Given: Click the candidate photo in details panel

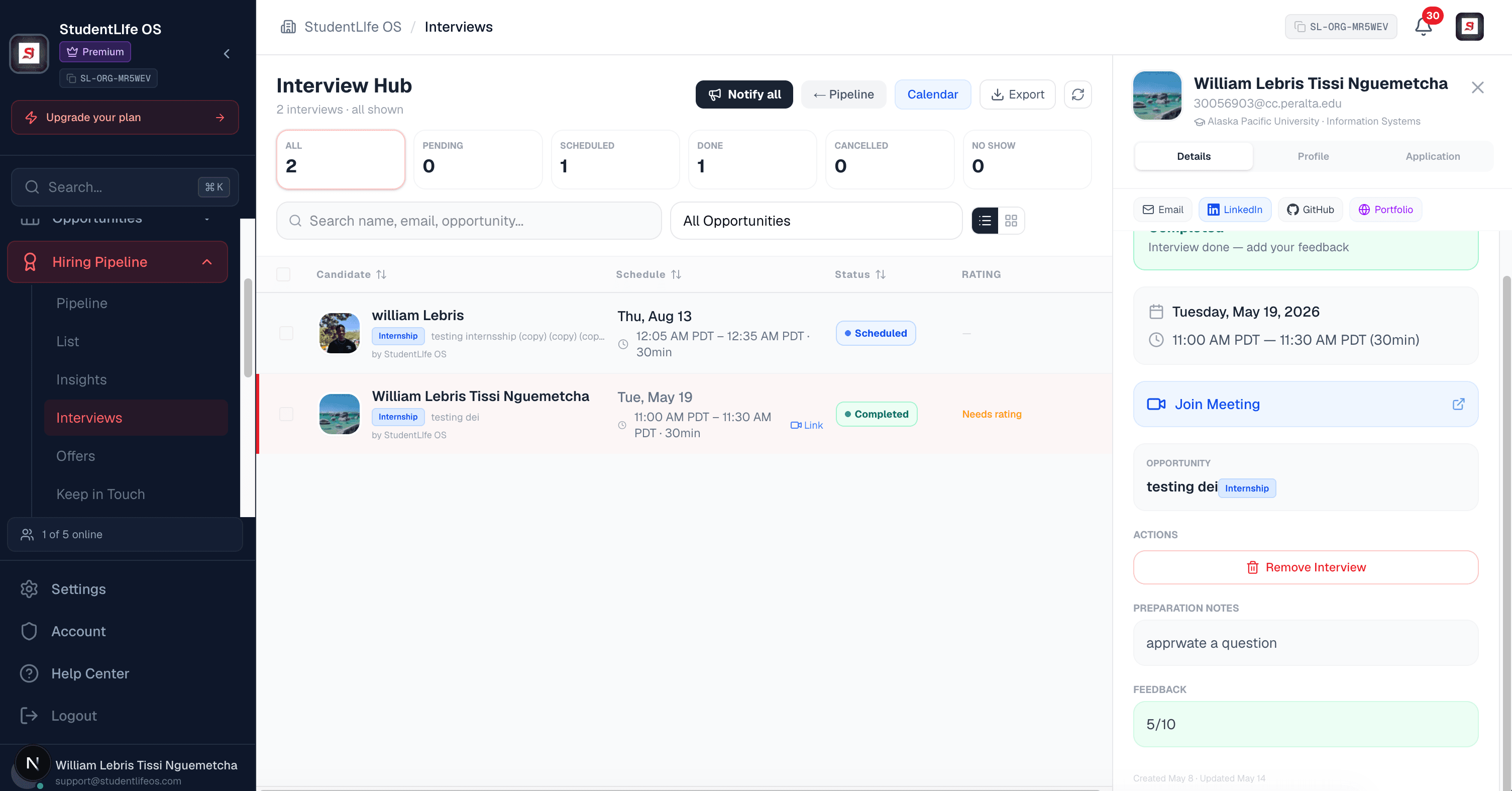Looking at the screenshot, I should click(1157, 95).
